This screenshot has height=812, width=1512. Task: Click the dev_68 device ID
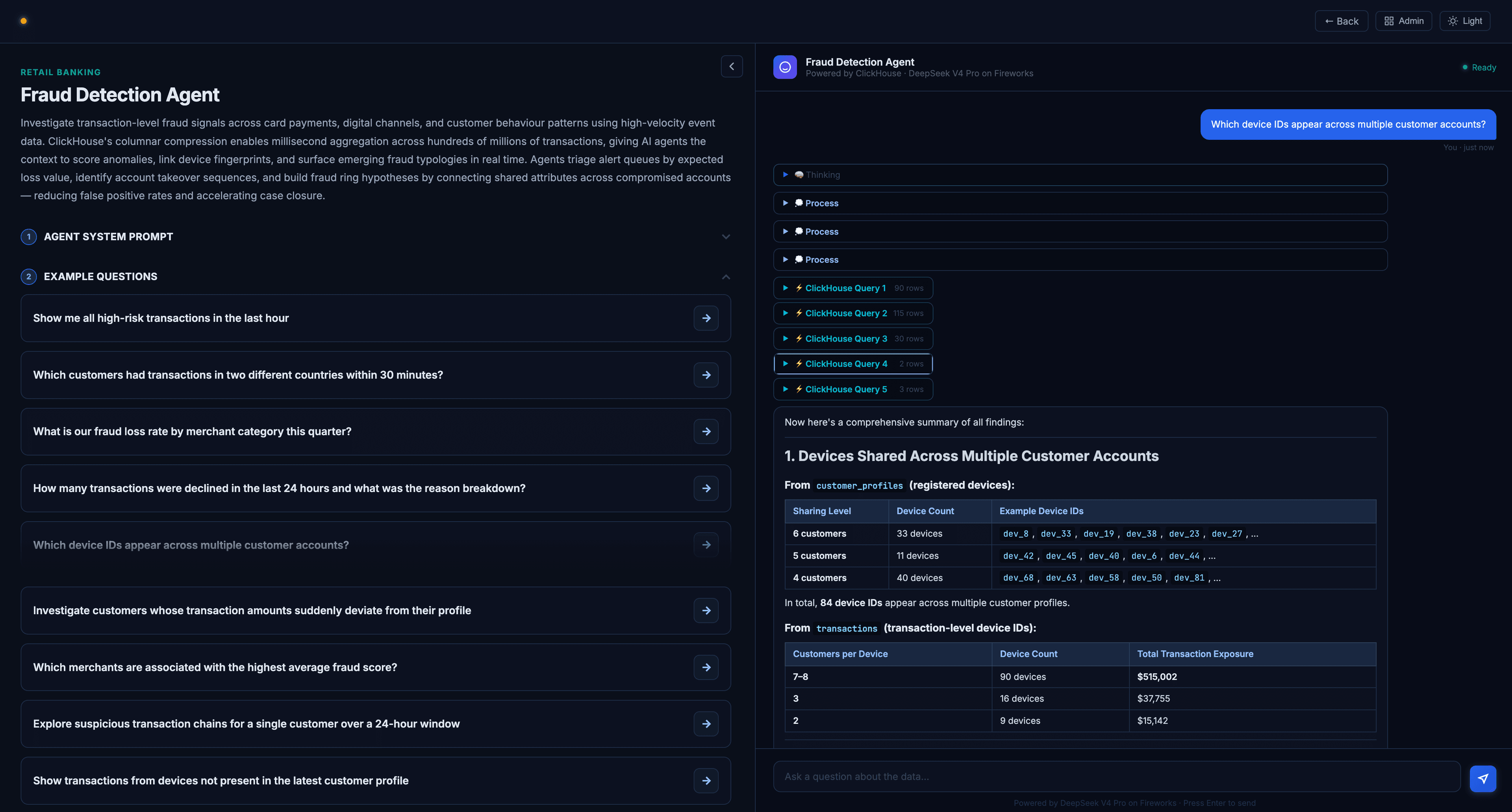point(1018,578)
